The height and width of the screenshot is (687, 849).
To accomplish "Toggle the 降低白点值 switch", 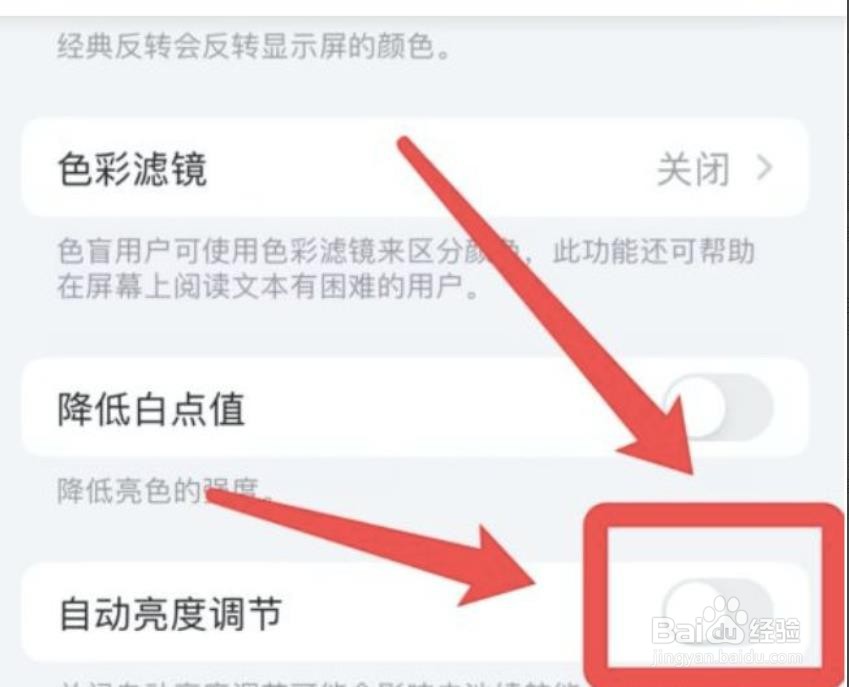I will click(x=718, y=407).
